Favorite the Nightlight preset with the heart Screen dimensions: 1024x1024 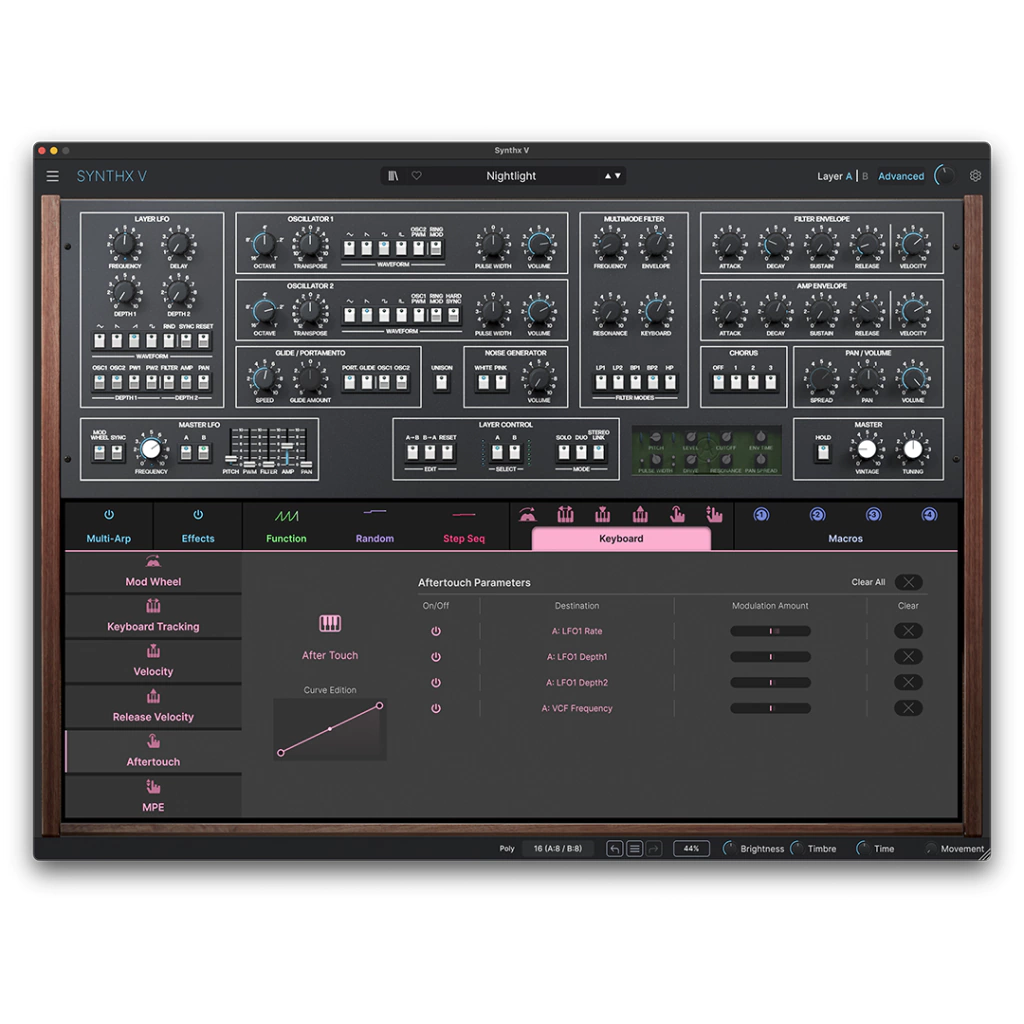point(417,176)
